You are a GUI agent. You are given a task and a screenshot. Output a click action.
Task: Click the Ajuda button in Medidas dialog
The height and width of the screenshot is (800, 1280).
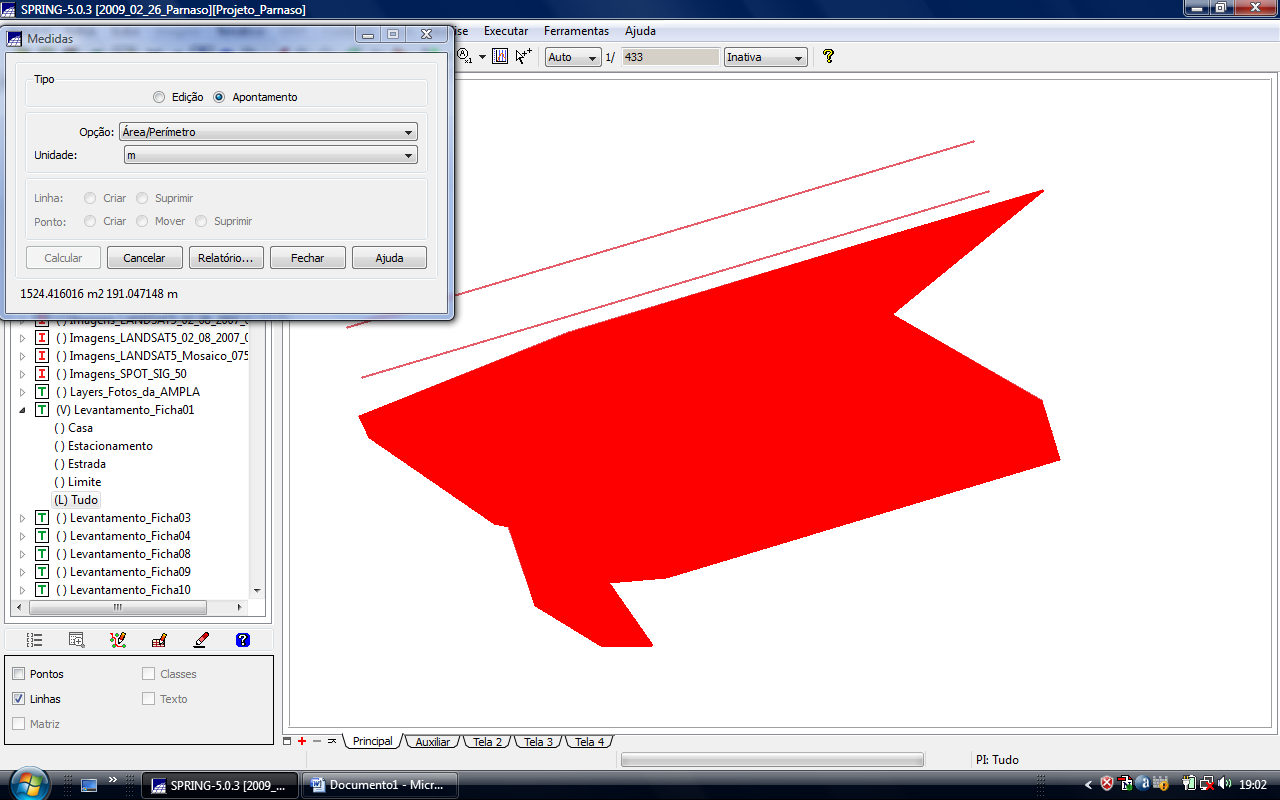pos(389,258)
